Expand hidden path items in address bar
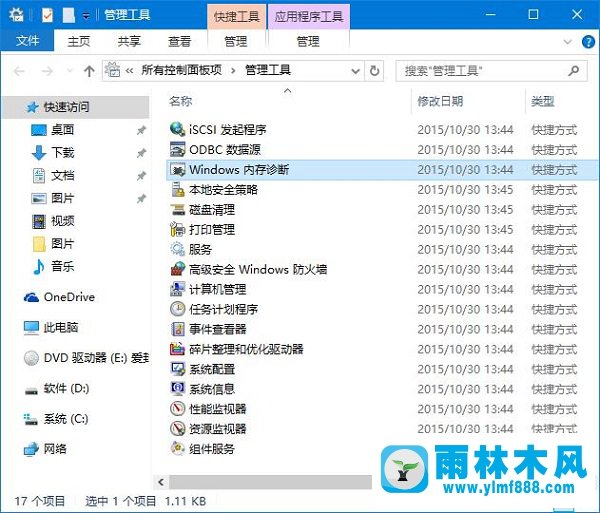 [130, 71]
